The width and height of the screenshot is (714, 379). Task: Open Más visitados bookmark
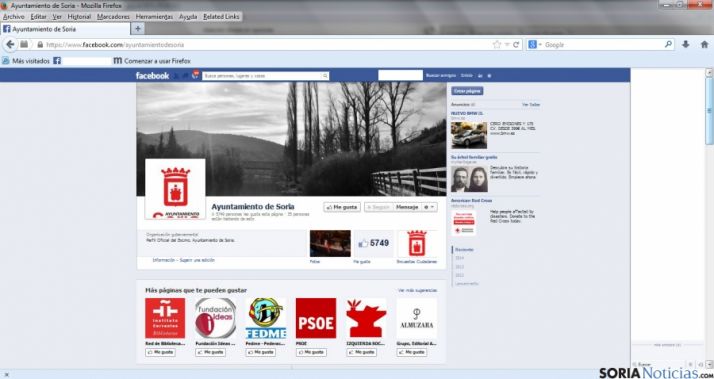point(26,61)
